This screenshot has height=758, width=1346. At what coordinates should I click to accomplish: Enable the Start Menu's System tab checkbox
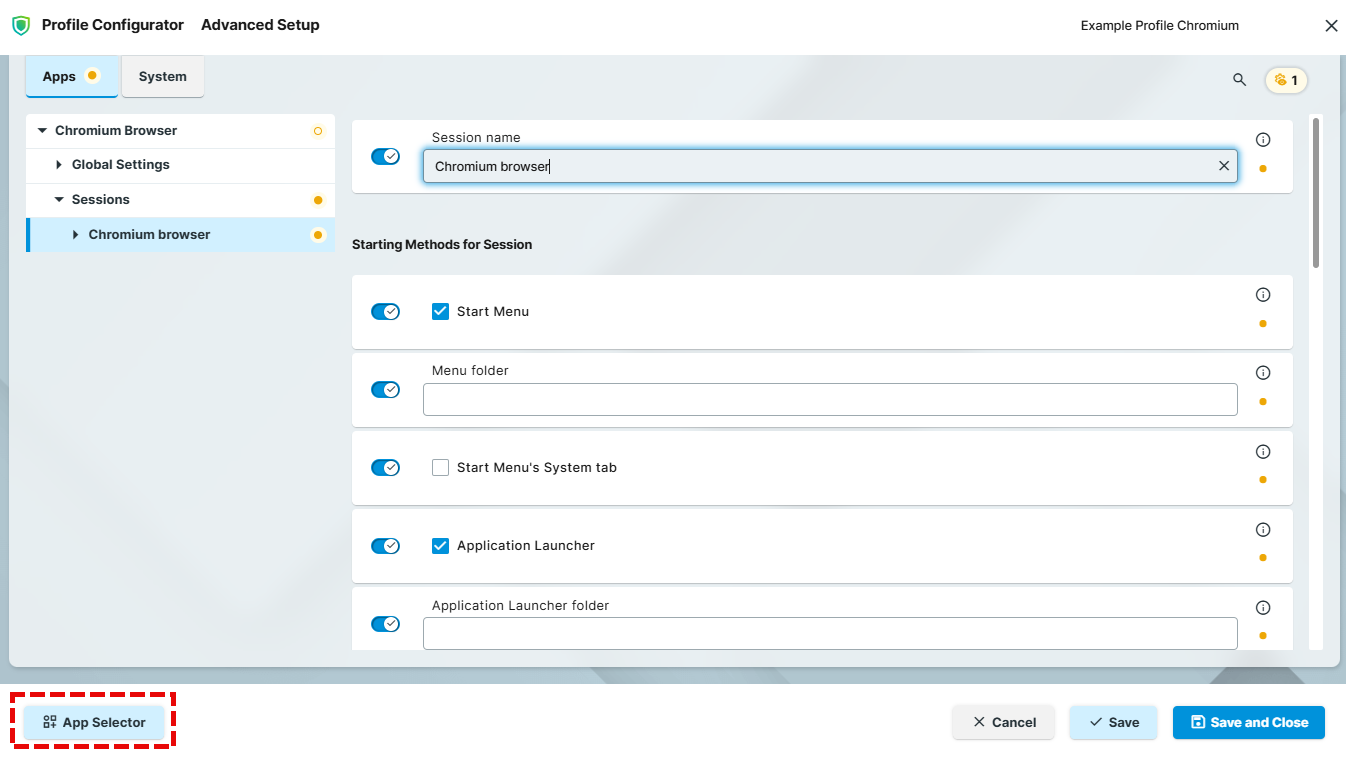tap(440, 467)
